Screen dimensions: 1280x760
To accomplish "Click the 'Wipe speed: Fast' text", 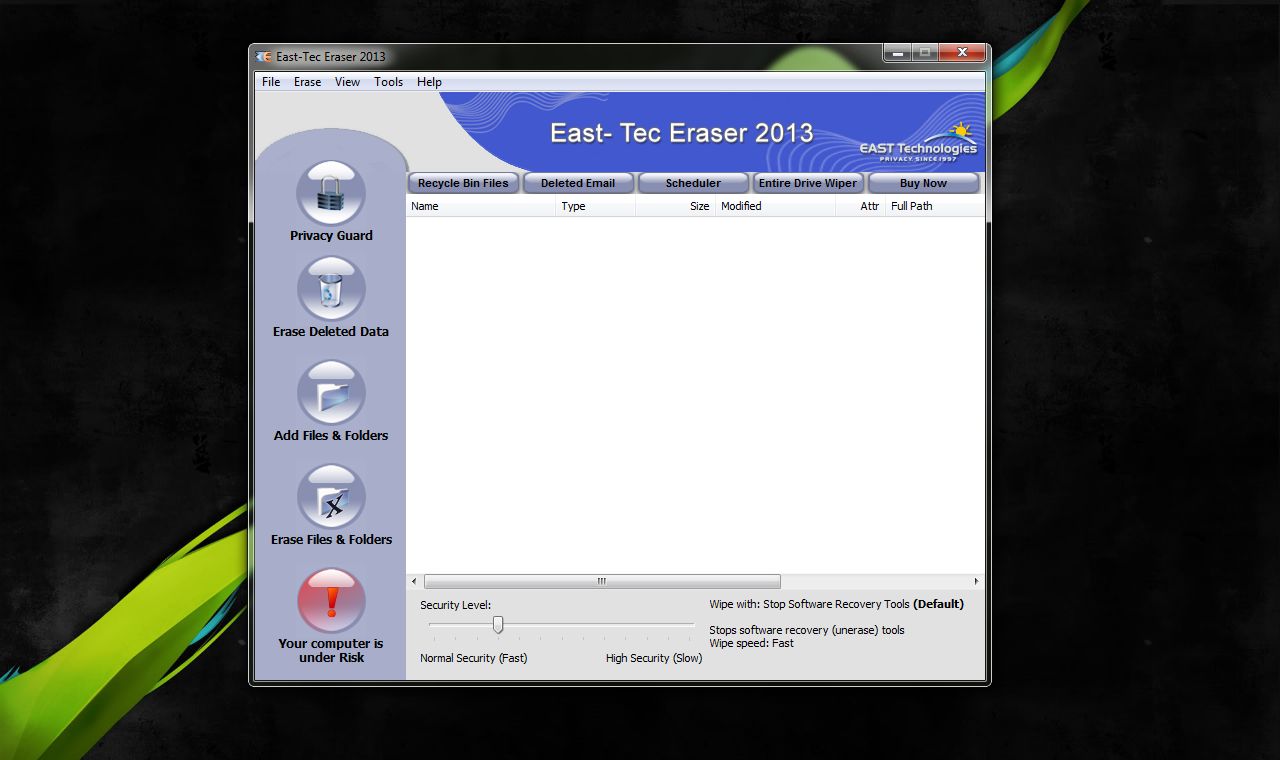I will click(x=751, y=644).
